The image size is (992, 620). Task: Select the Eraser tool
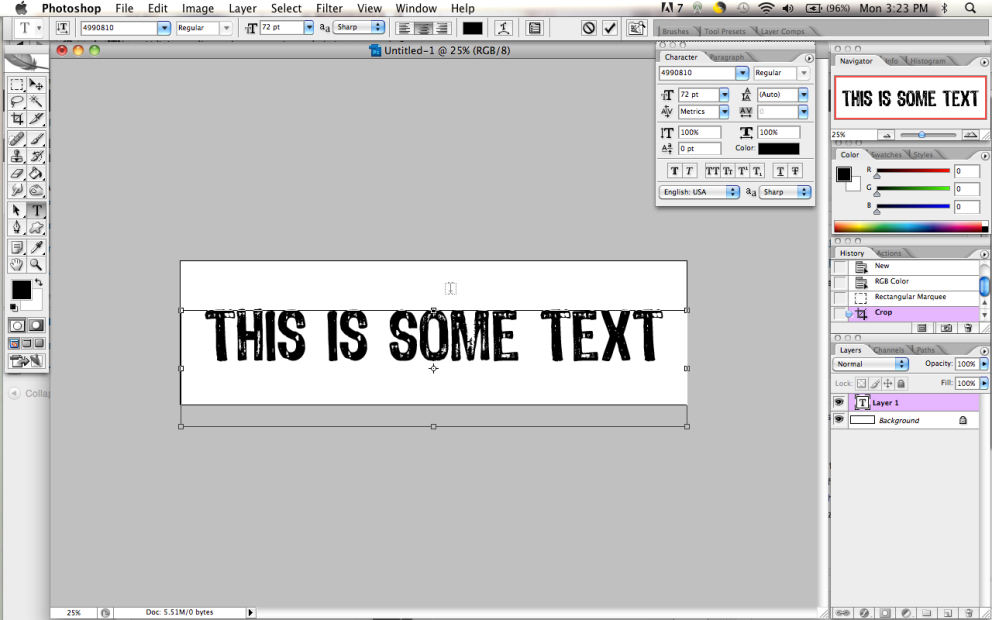click(17, 173)
